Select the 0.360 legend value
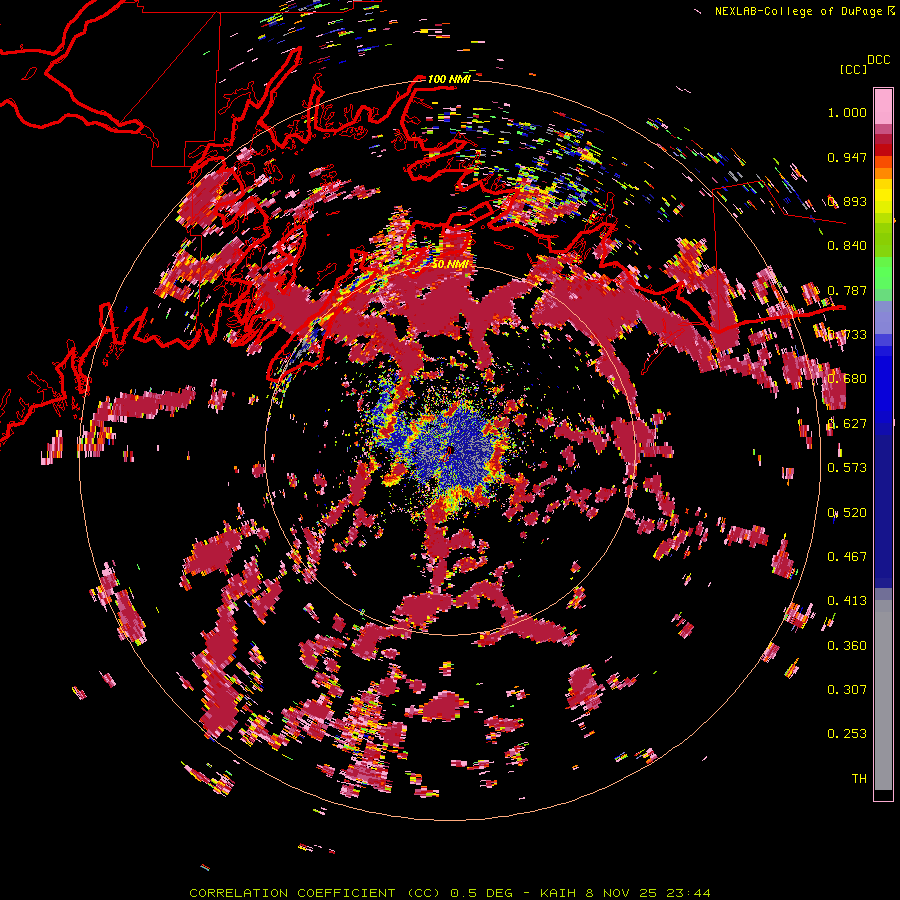This screenshot has height=900, width=900. click(847, 646)
